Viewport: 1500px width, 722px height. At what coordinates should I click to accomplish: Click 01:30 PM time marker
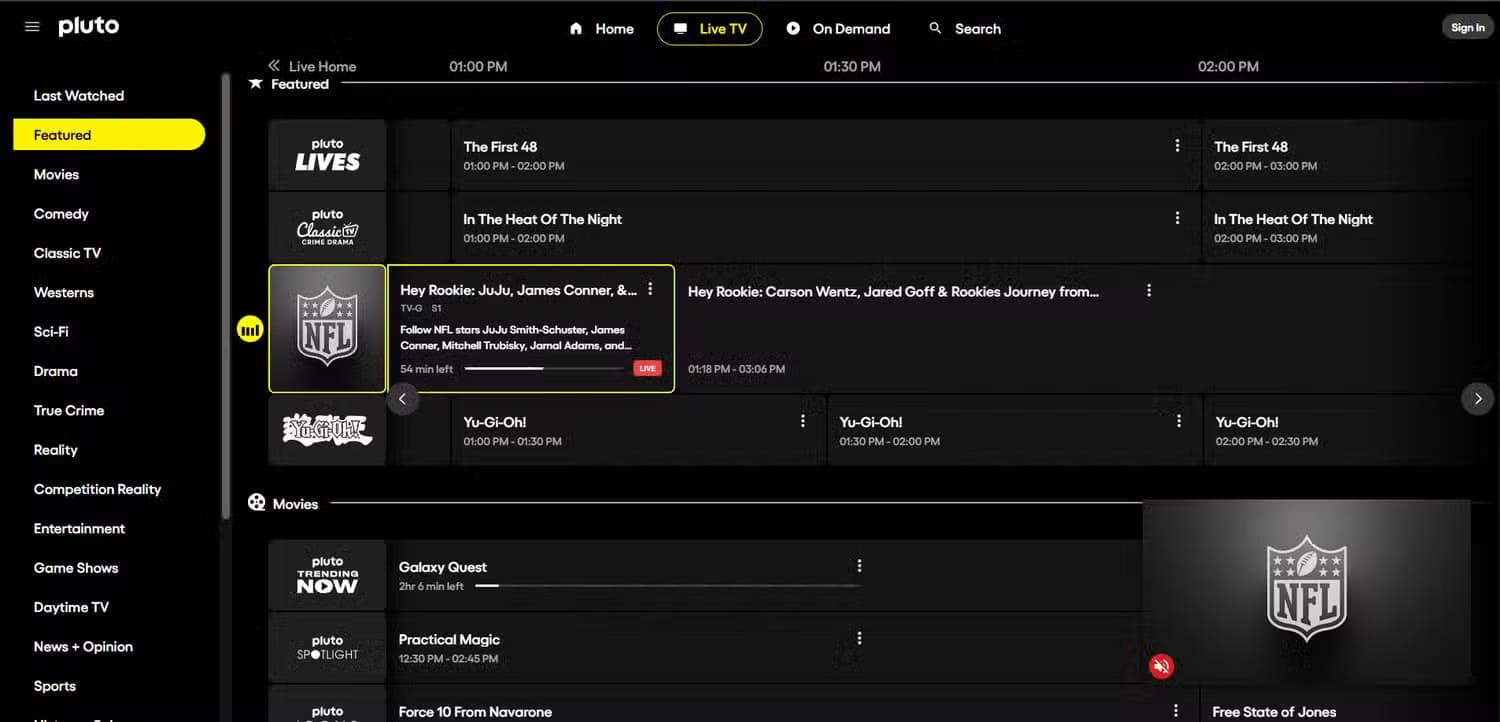852,66
